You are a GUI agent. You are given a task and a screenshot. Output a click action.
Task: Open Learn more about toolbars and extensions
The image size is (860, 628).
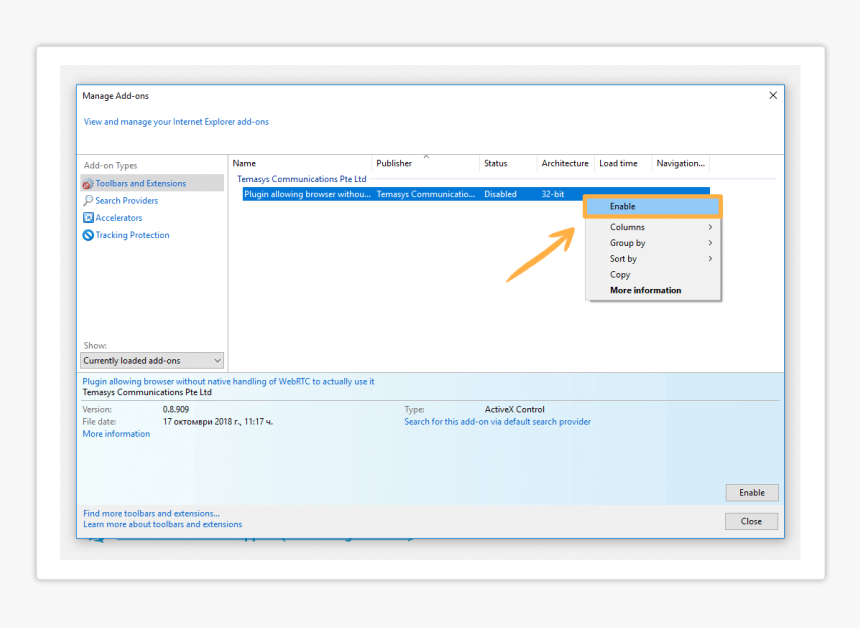162,524
